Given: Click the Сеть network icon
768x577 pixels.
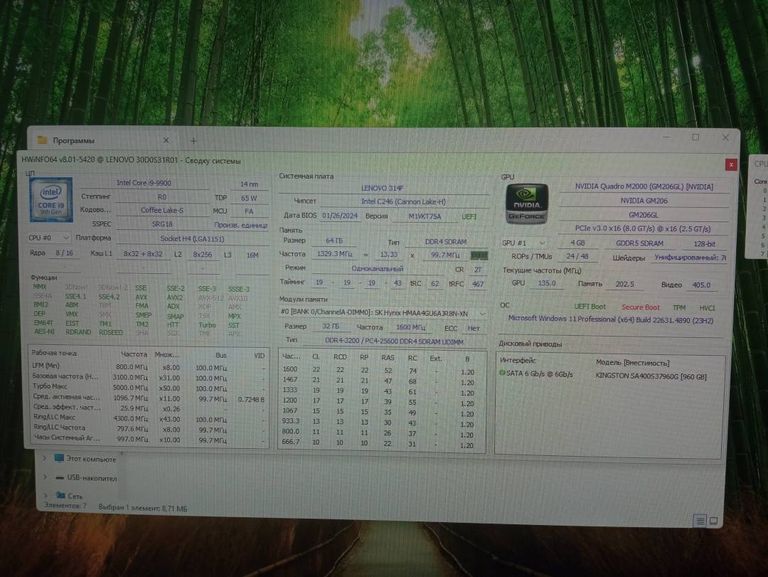Looking at the screenshot, I should point(61,495).
